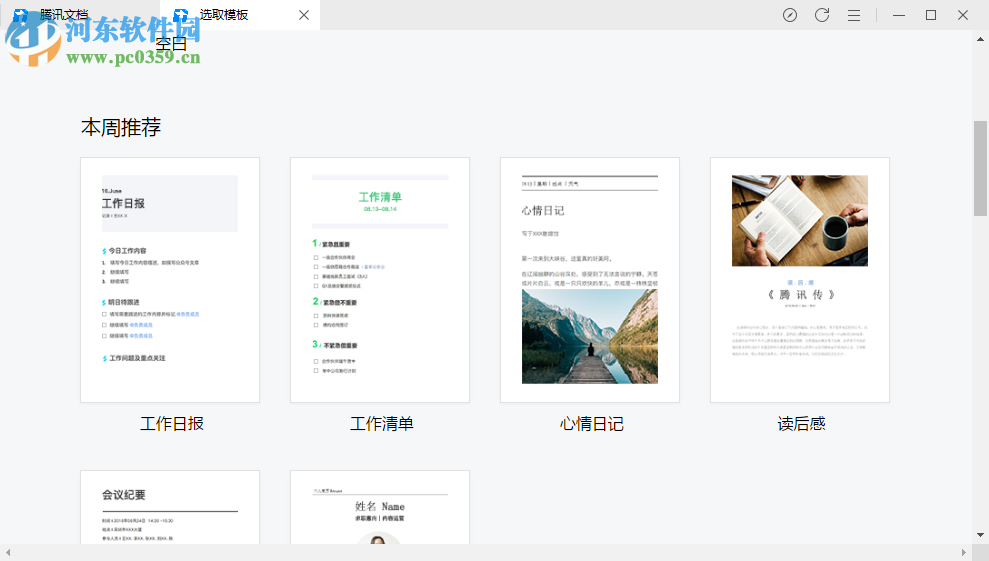The image size is (989, 561).
Task: Open the 会议纪要 template thumbnail
Action: point(170,507)
